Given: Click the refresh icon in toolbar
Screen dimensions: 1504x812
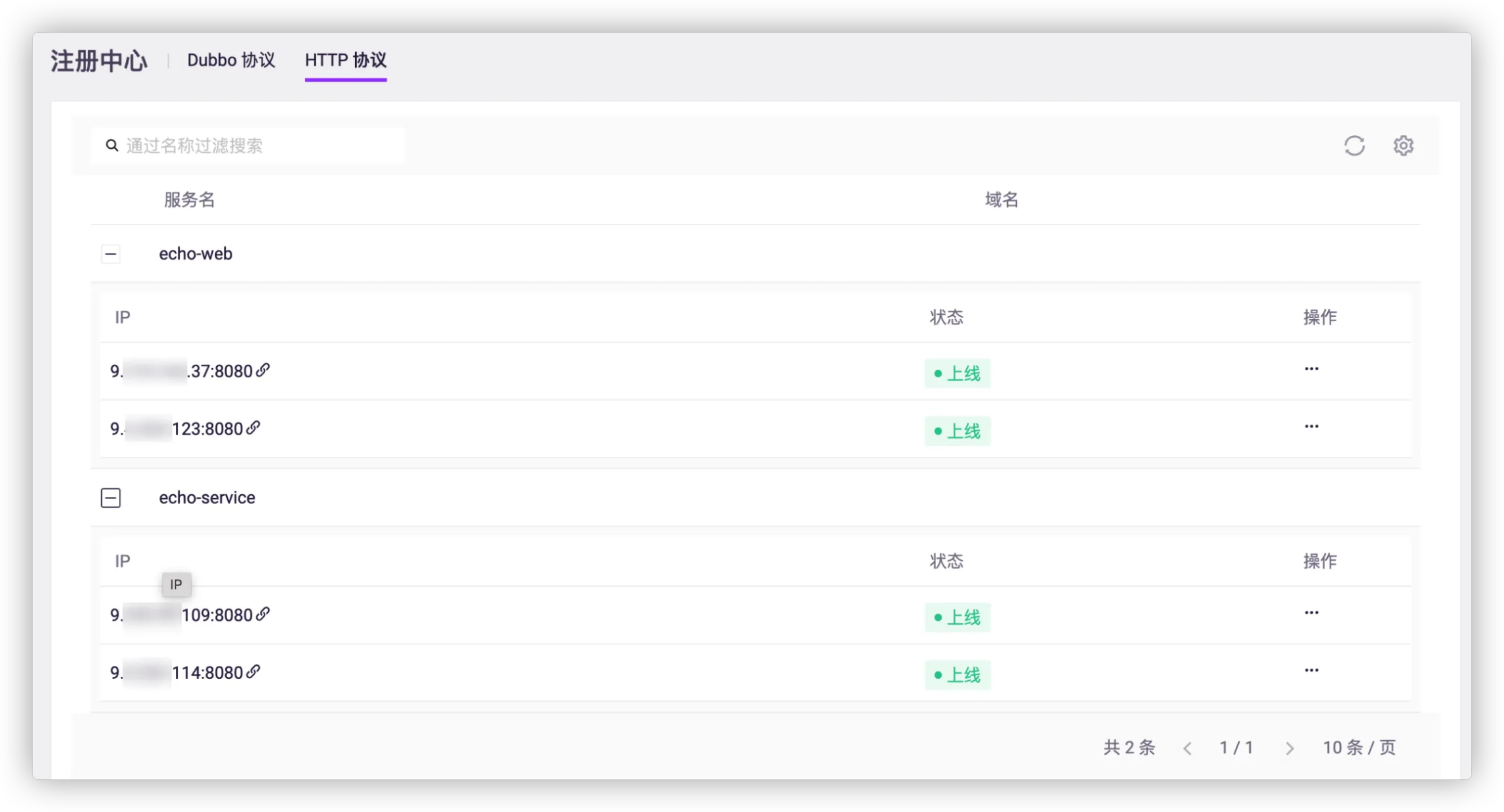Looking at the screenshot, I should coord(1354,146).
